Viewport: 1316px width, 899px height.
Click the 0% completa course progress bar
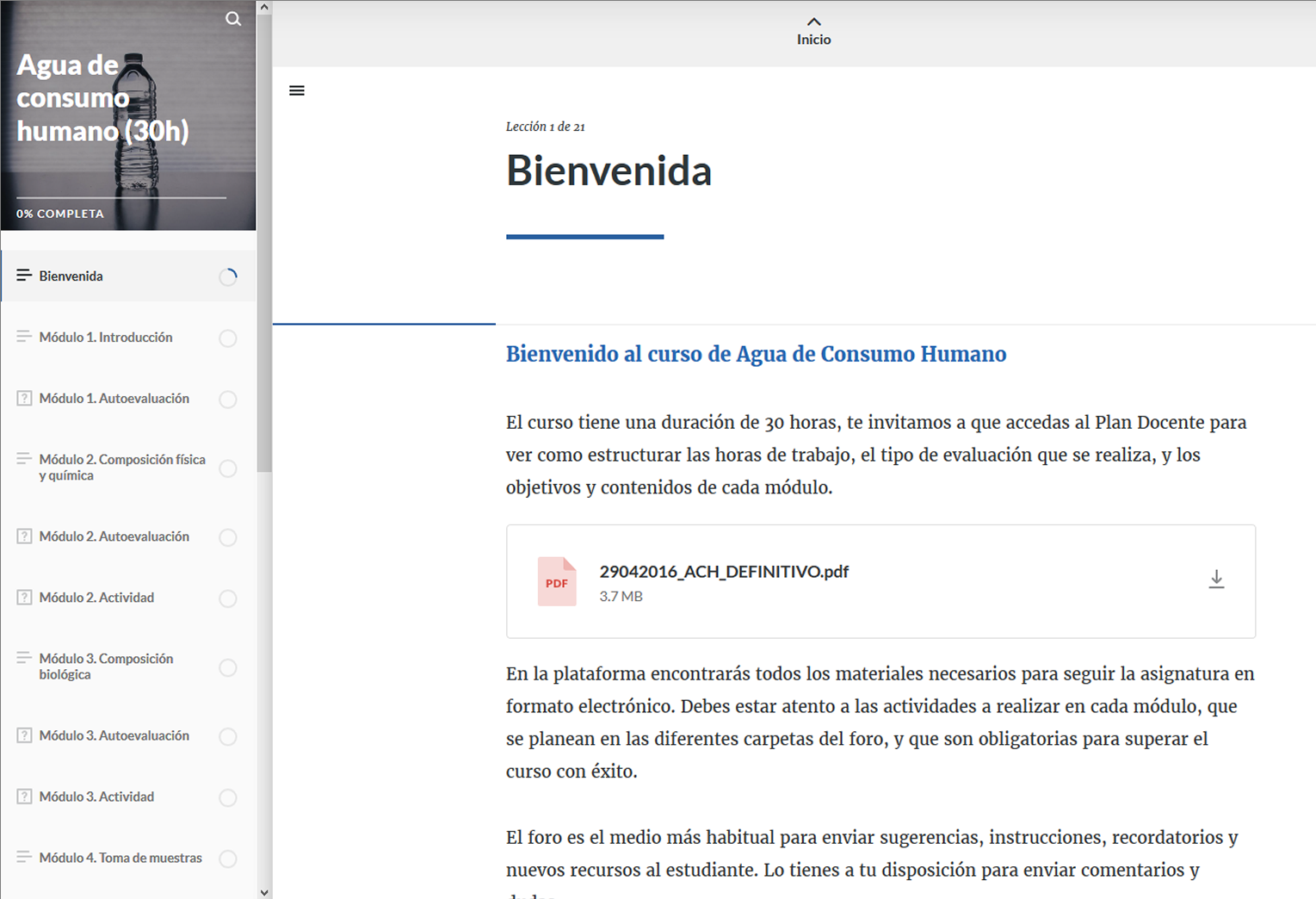[121, 198]
